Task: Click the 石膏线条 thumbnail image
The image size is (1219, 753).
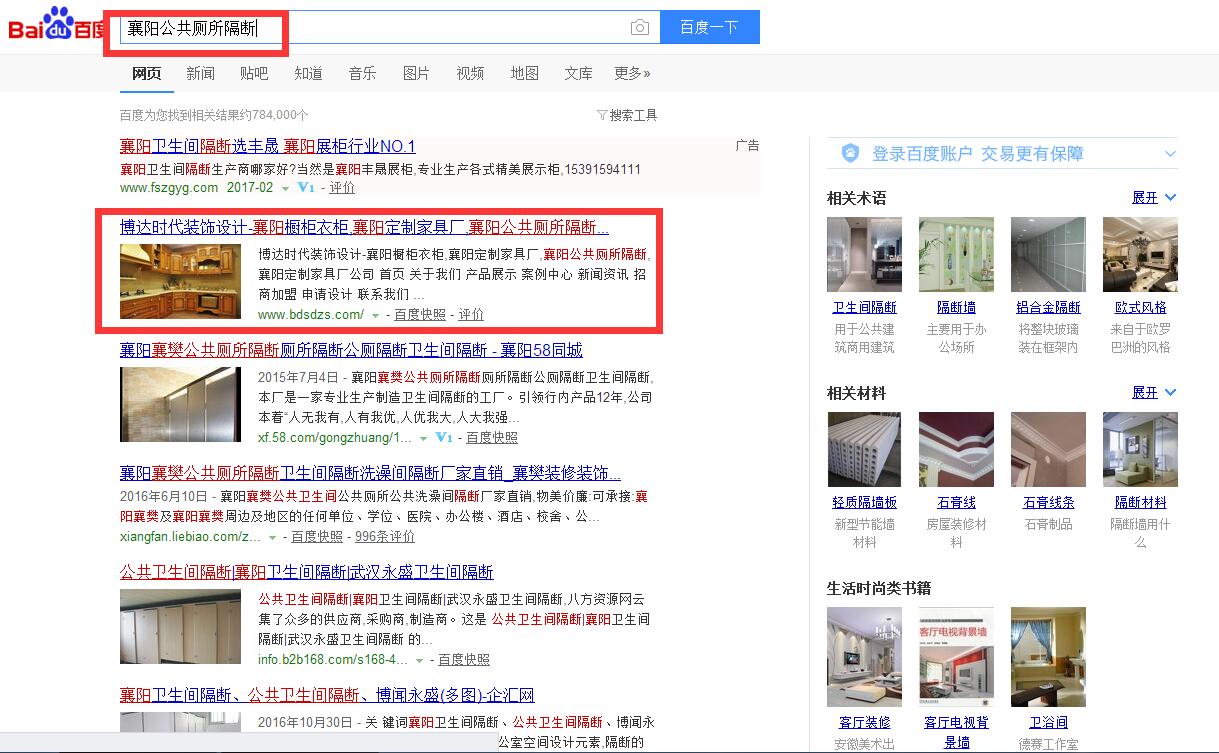Action: (x=1048, y=450)
